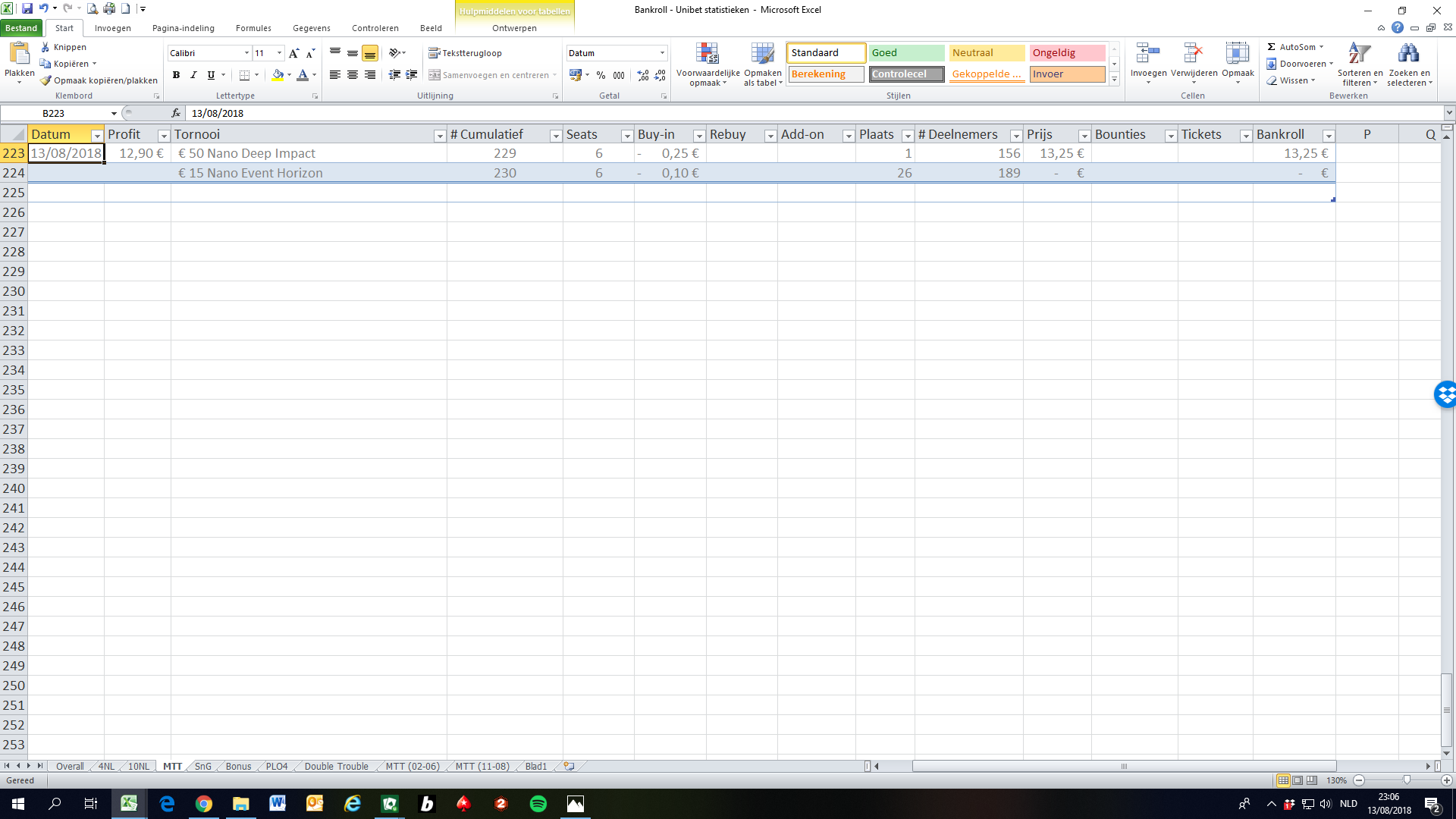Open Voorwaardelijke opmaak icon
This screenshot has width=1456, height=819.
pyautogui.click(x=707, y=54)
